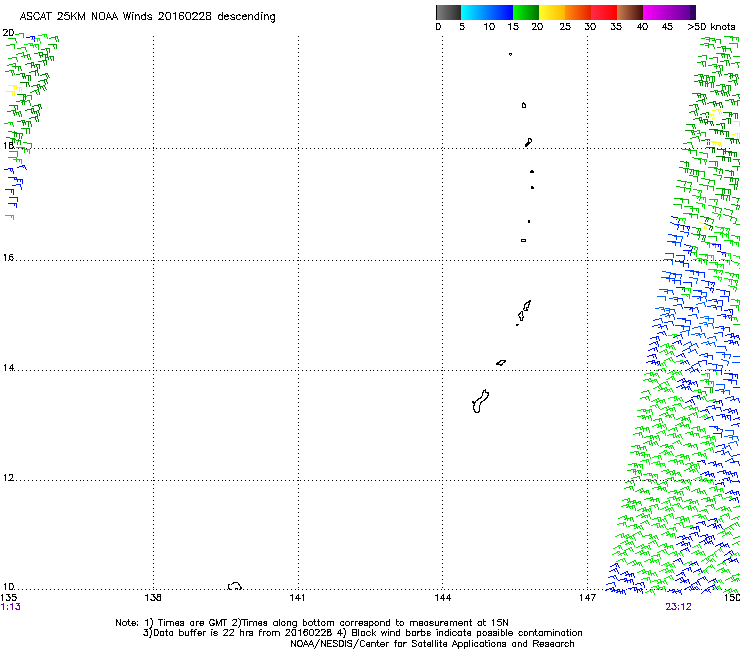Image resolution: width=740 pixels, height=650 pixels.
Task: Click the Guam island outline
Action: [480, 401]
